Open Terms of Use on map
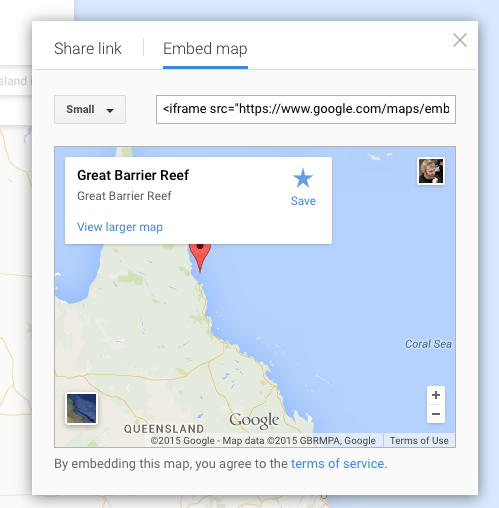This screenshot has width=499, height=508. click(419, 441)
